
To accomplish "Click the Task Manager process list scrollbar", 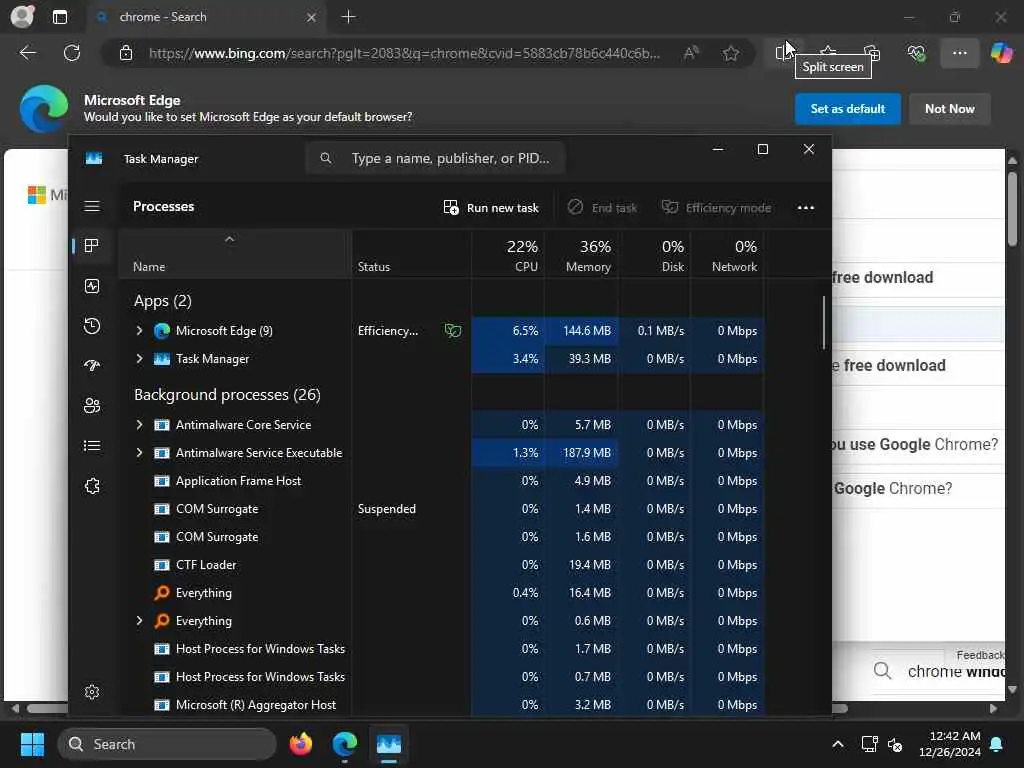I will (x=824, y=323).
